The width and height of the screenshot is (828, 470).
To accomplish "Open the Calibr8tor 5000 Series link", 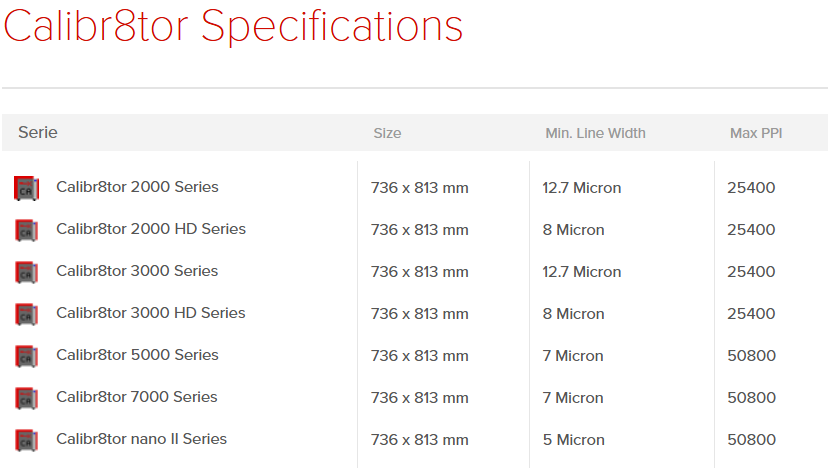I will click(137, 355).
